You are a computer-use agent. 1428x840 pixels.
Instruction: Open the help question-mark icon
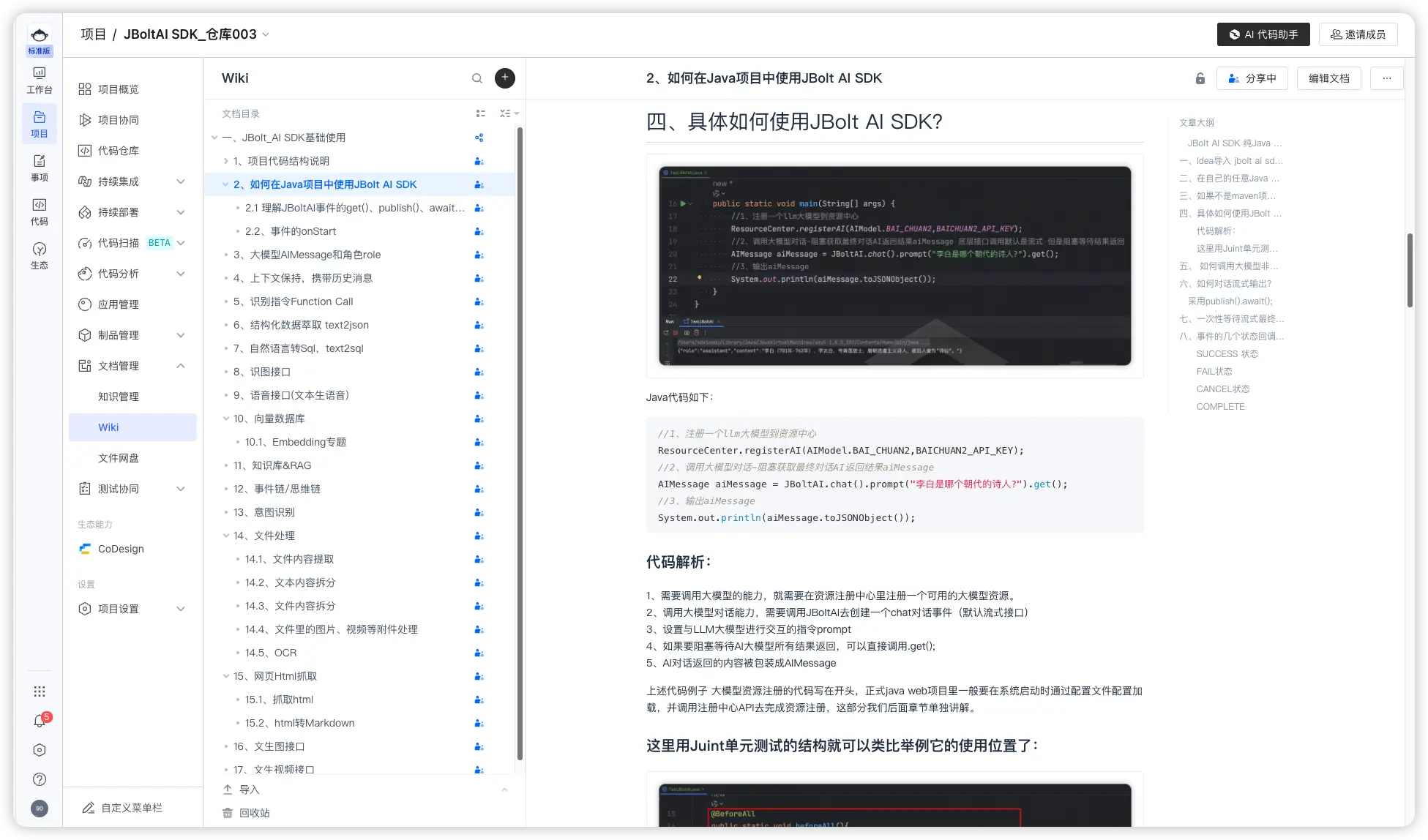40,779
